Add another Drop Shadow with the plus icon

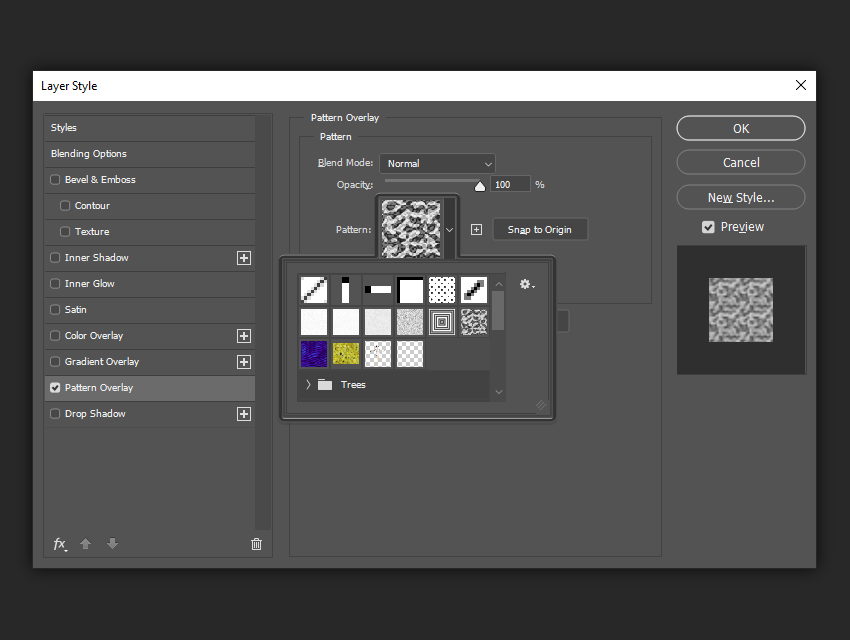[x=244, y=414]
